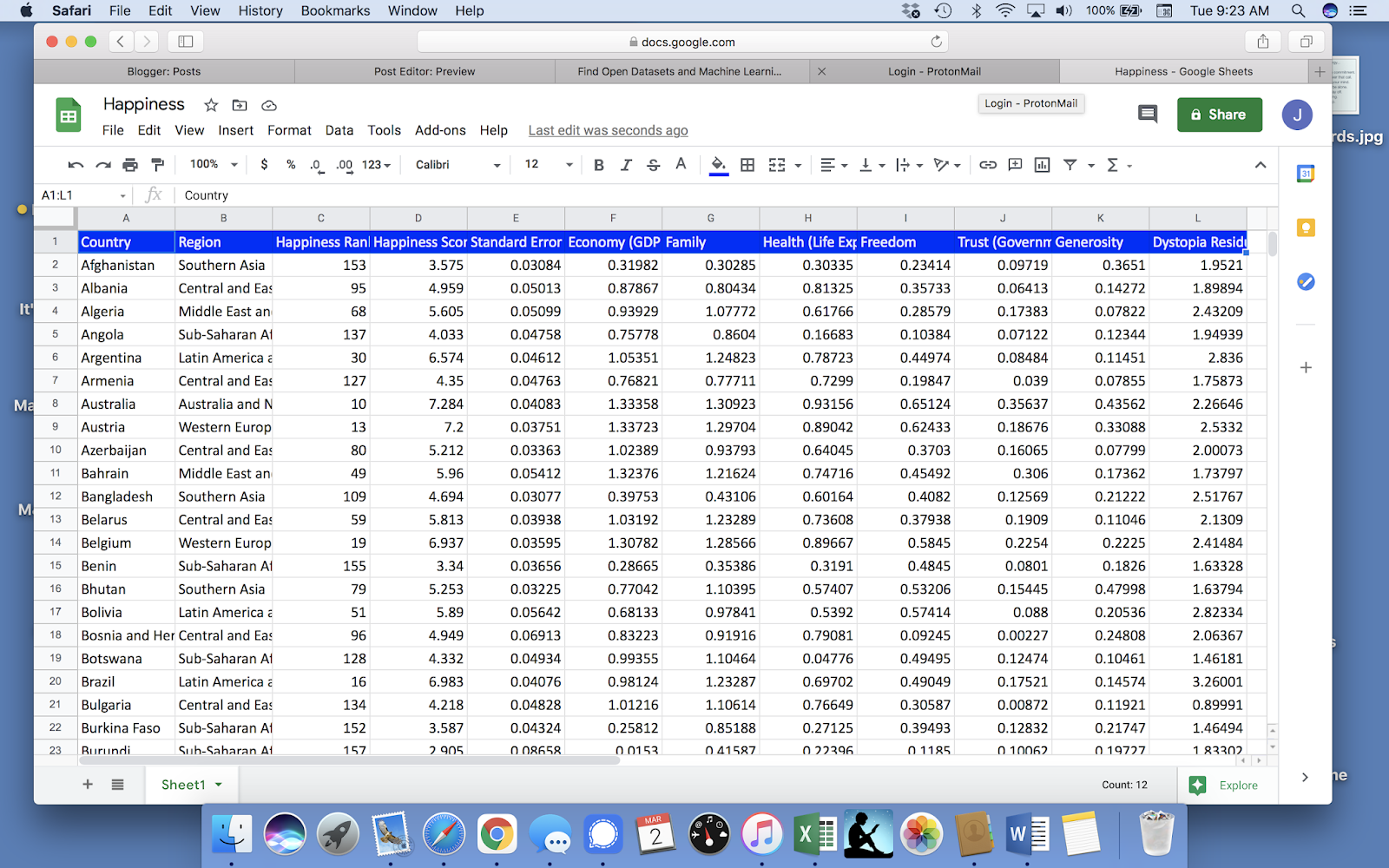This screenshot has width=1389, height=868.
Task: Open the functions sigma menu
Action: pyautogui.click(x=1118, y=165)
